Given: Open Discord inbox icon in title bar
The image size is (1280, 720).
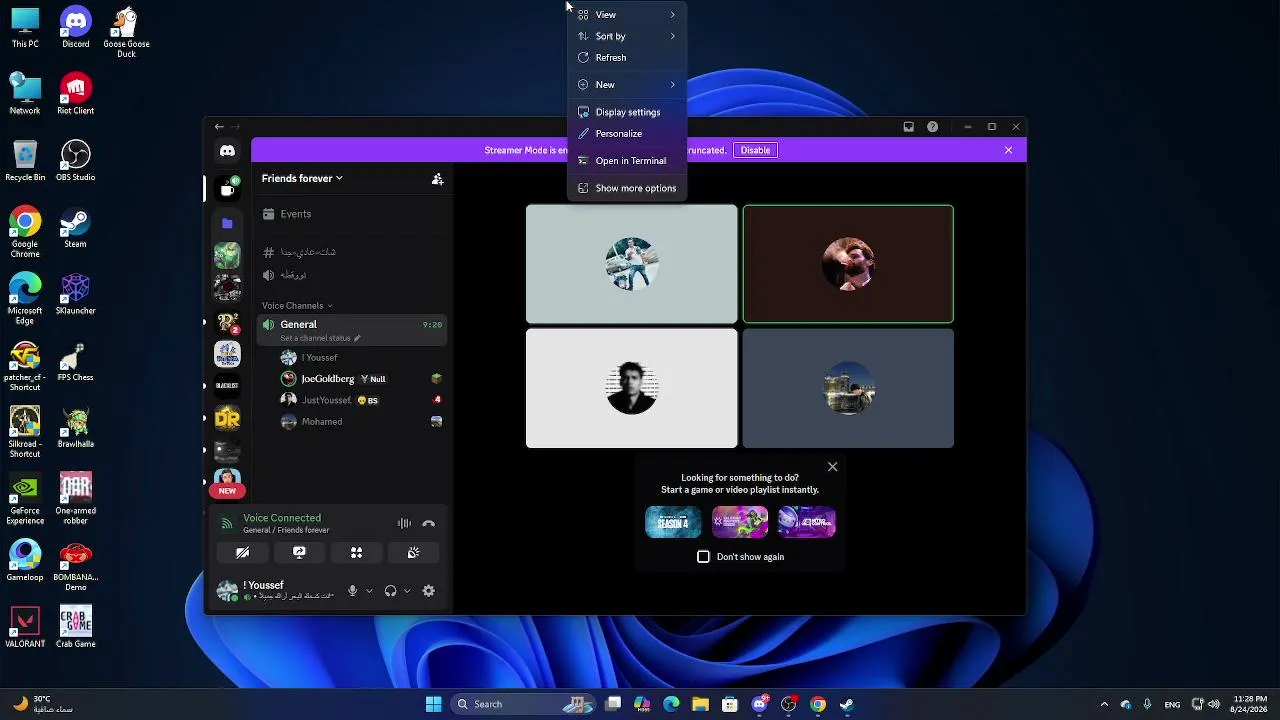Looking at the screenshot, I should click(908, 127).
